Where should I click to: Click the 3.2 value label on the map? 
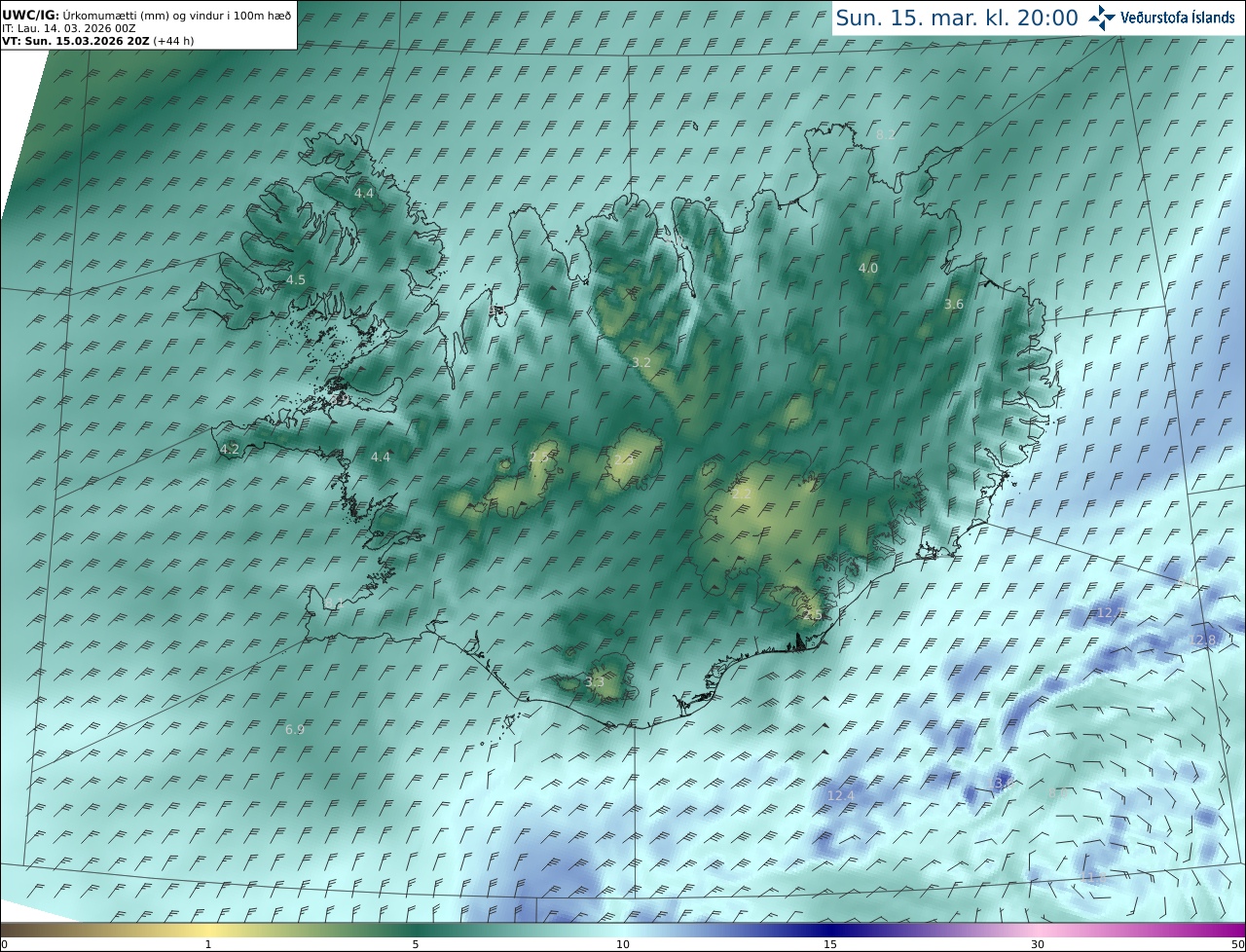(641, 362)
